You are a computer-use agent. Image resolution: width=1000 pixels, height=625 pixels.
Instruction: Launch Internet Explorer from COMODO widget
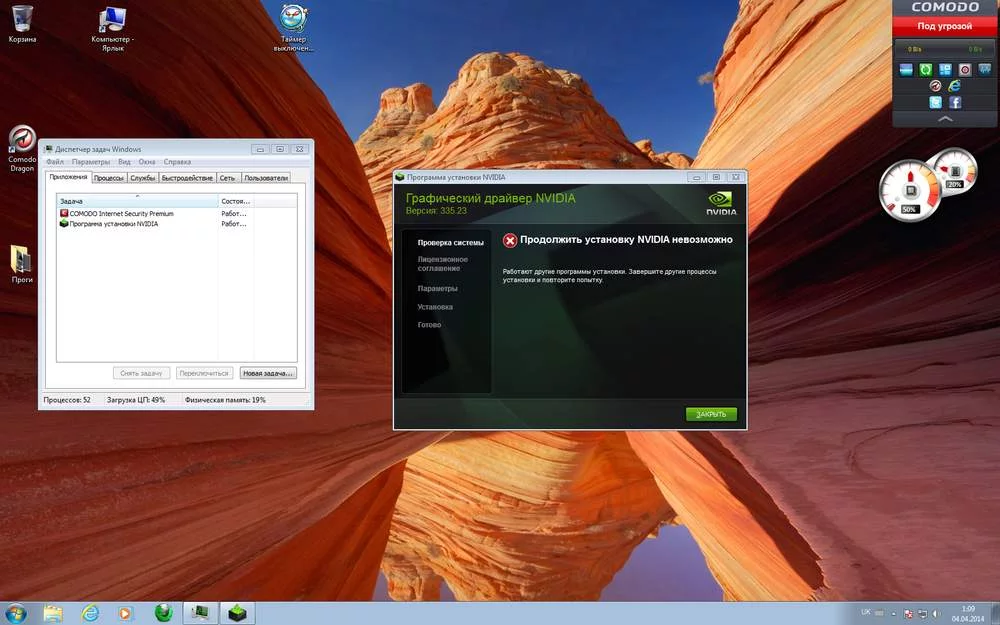coord(955,85)
